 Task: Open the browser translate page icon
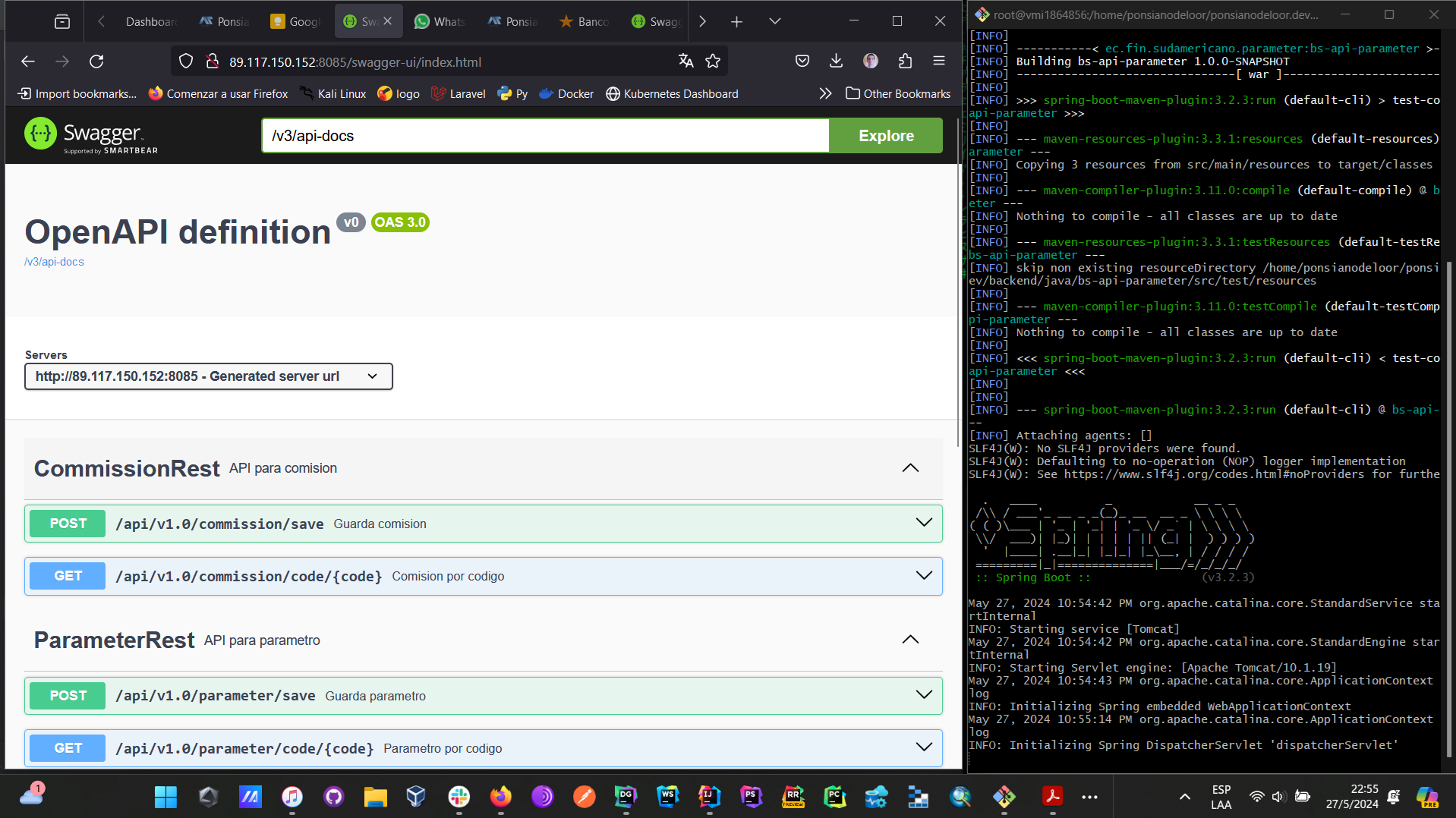click(685, 61)
